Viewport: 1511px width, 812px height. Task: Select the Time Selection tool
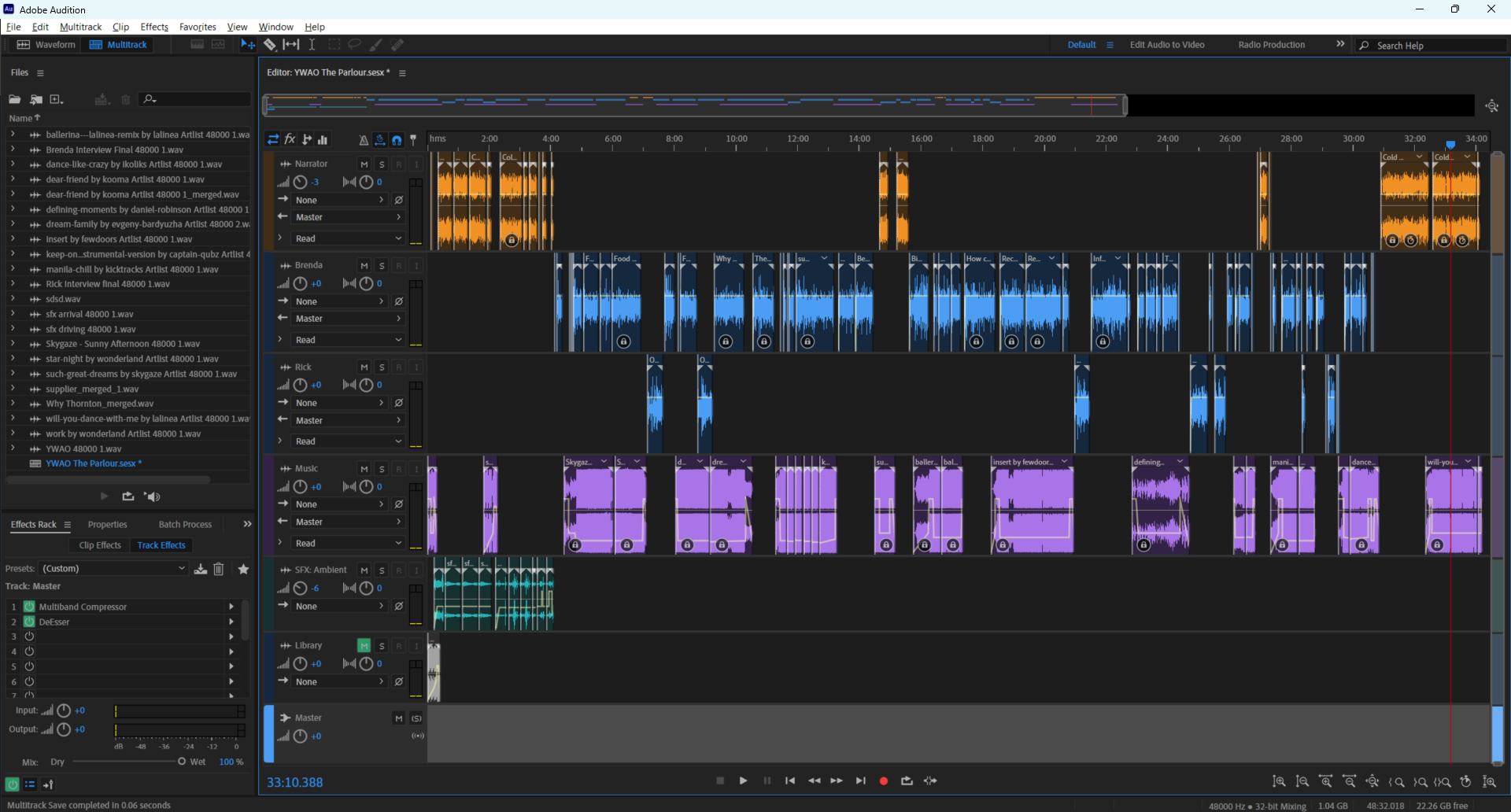point(312,45)
